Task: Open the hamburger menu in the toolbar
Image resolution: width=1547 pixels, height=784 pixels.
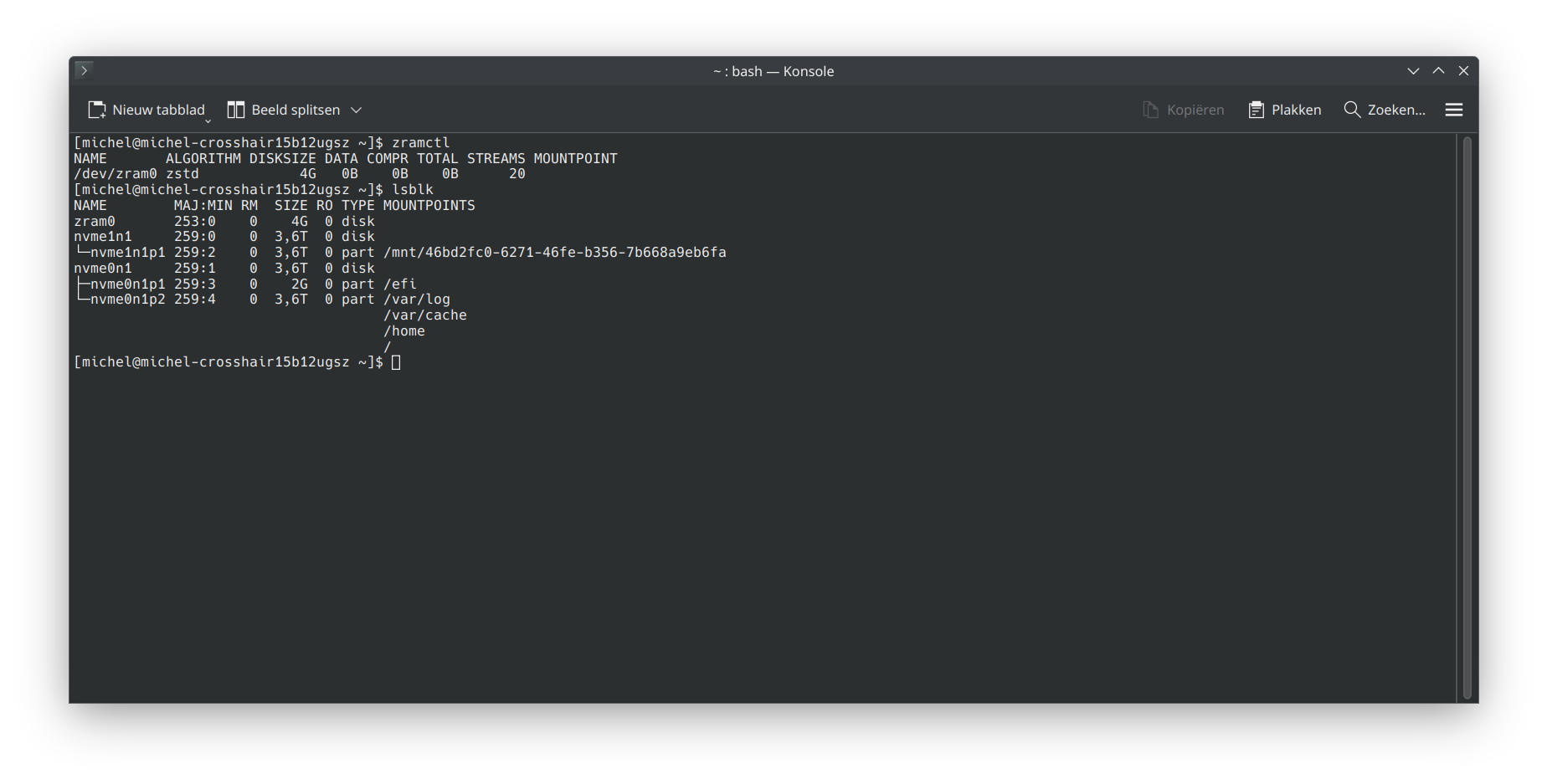Action: [x=1454, y=110]
